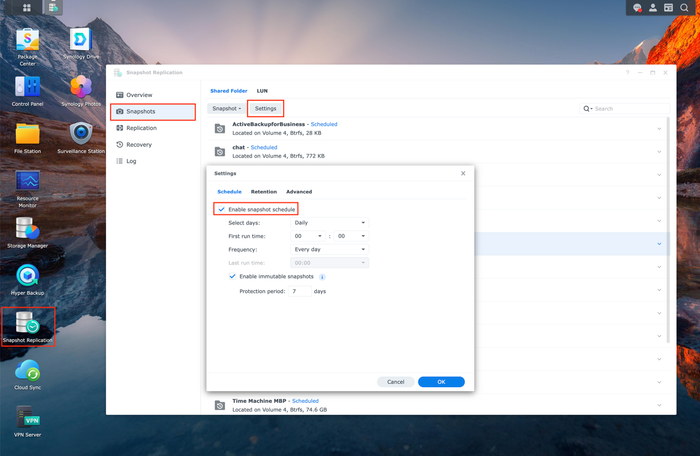
Task: Open Log in the sidebar
Action: click(153, 161)
